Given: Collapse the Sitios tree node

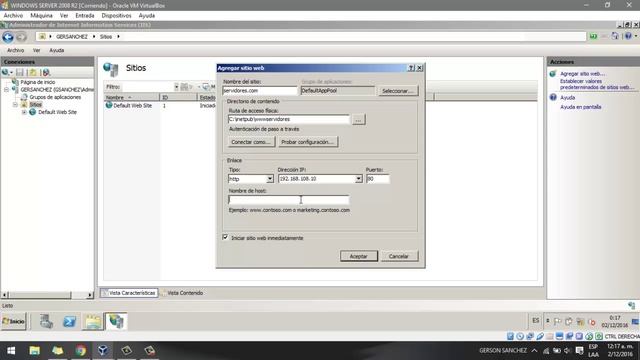Looking at the screenshot, I should pyautogui.click(x=15, y=105).
